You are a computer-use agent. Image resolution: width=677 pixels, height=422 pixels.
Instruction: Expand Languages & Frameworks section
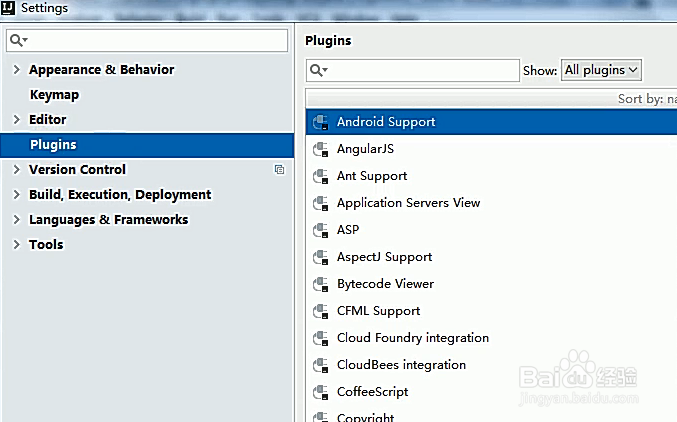(16, 220)
